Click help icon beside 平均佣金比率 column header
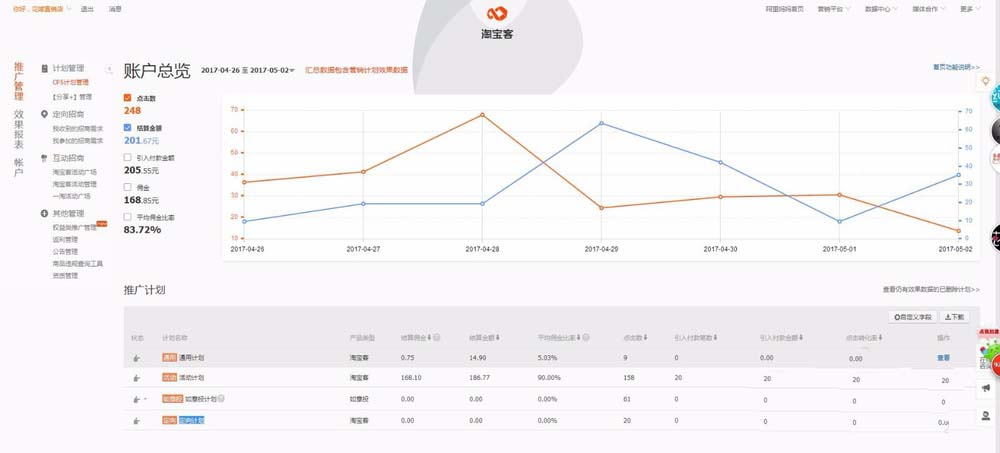This screenshot has height=453, width=1000. pos(585,338)
